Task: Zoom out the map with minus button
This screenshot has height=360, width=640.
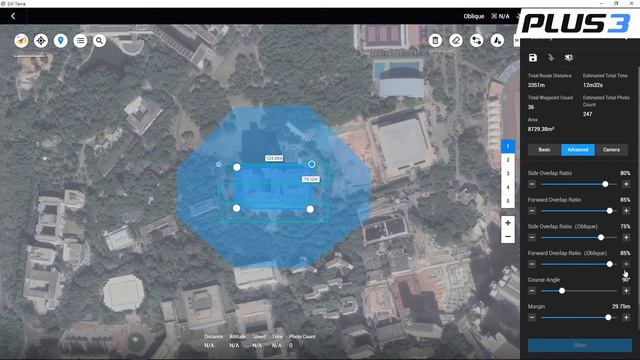Action: point(508,236)
